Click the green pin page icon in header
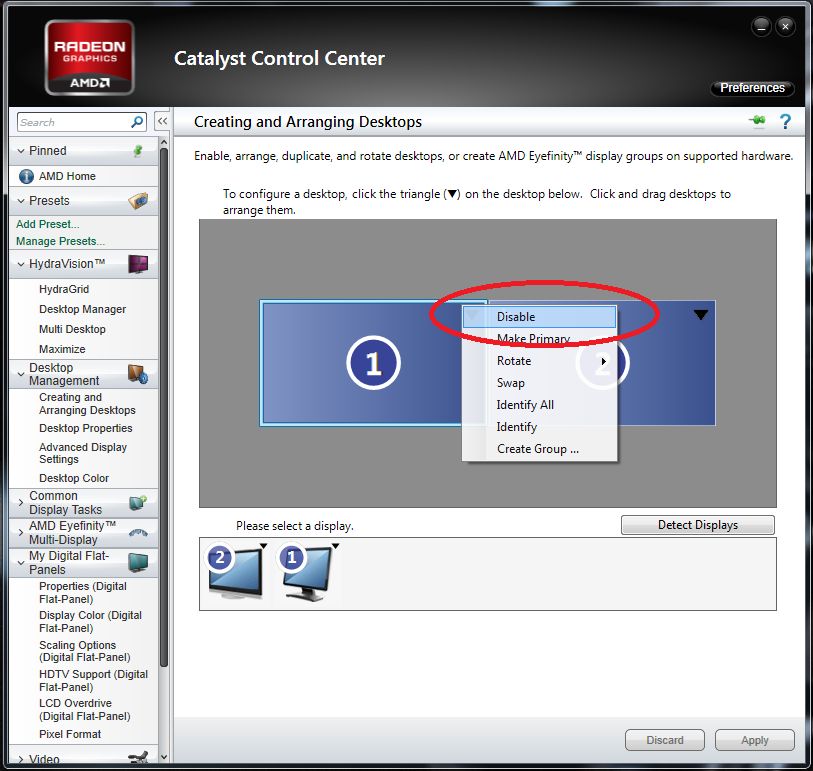The height and width of the screenshot is (771, 813). (758, 121)
